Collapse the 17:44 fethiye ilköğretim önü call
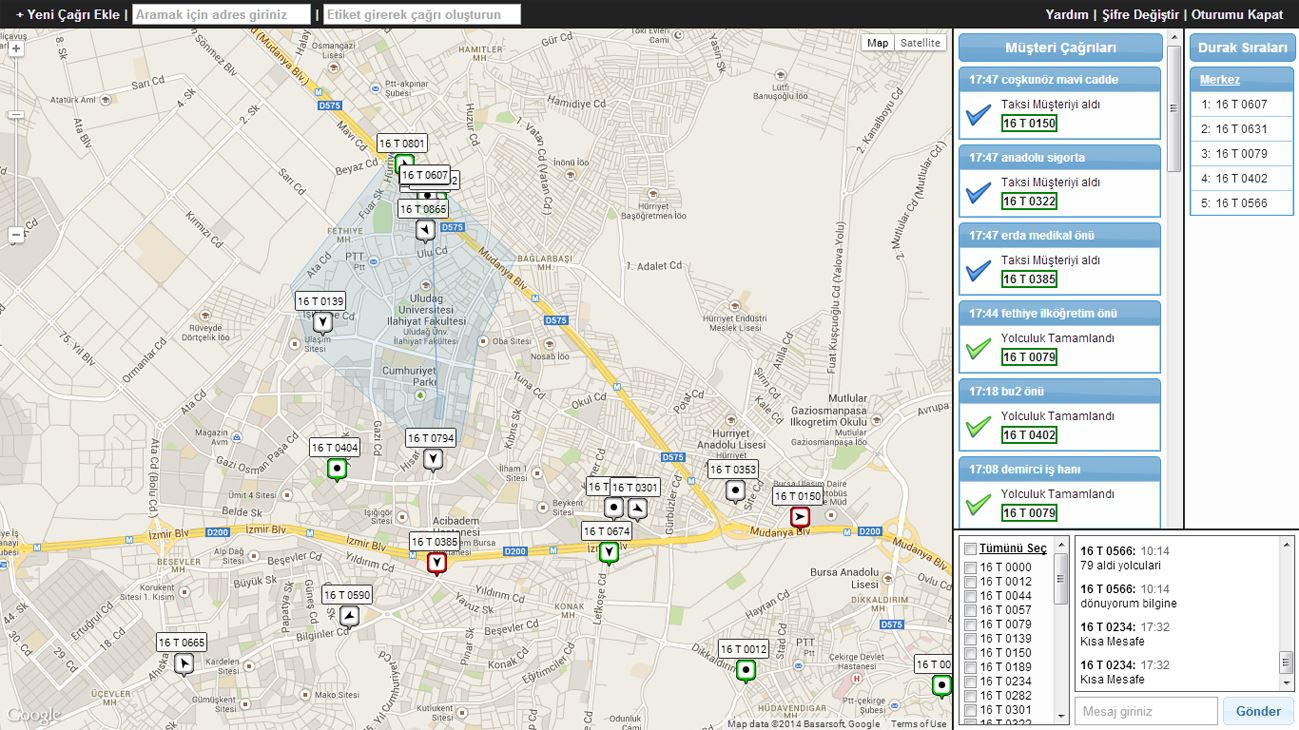The image size is (1299, 730). click(1059, 313)
